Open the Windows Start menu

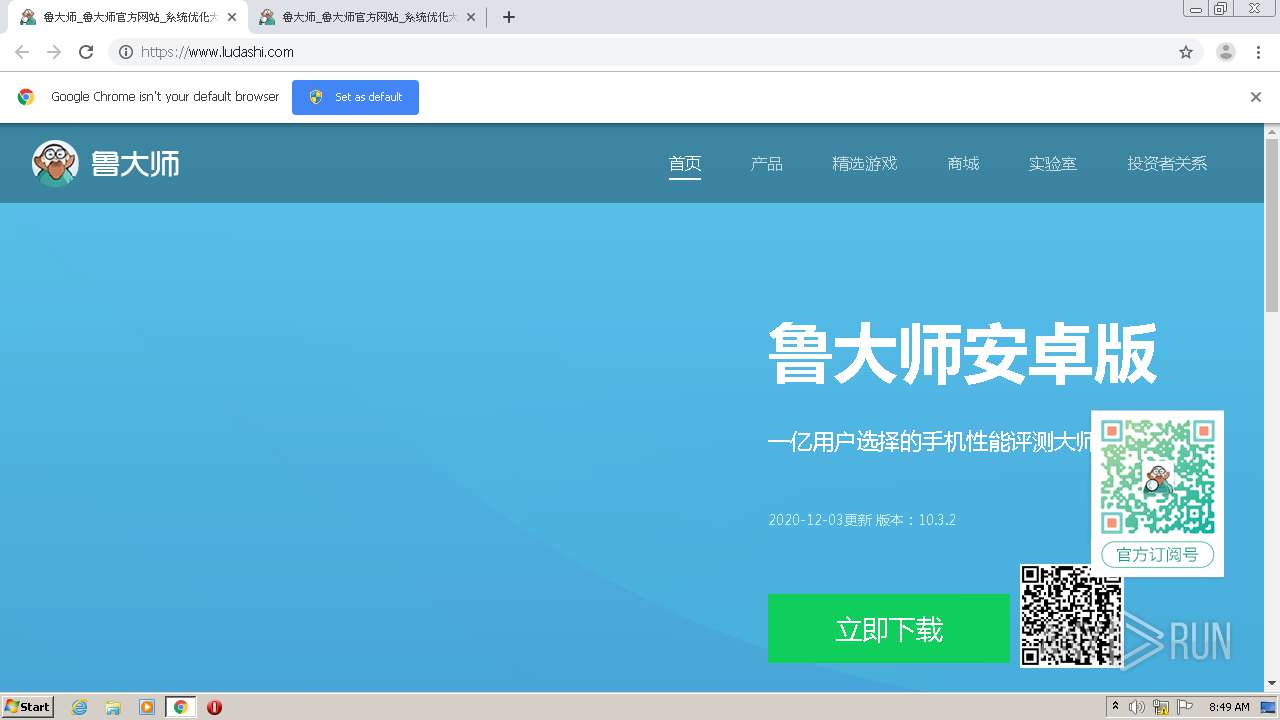point(28,707)
